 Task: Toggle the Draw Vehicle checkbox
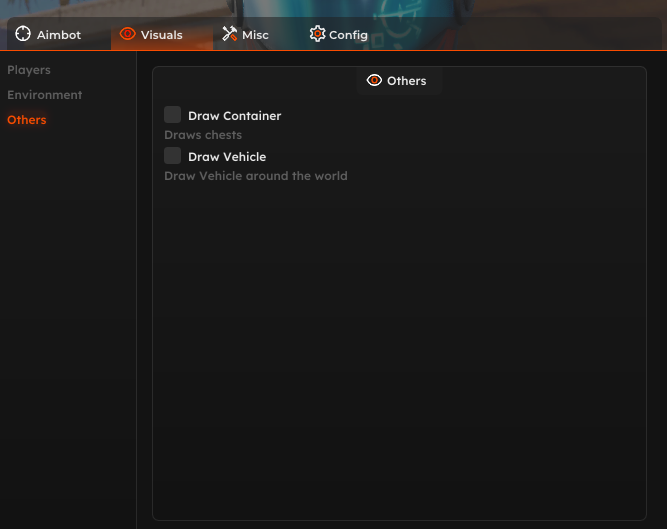(173, 156)
